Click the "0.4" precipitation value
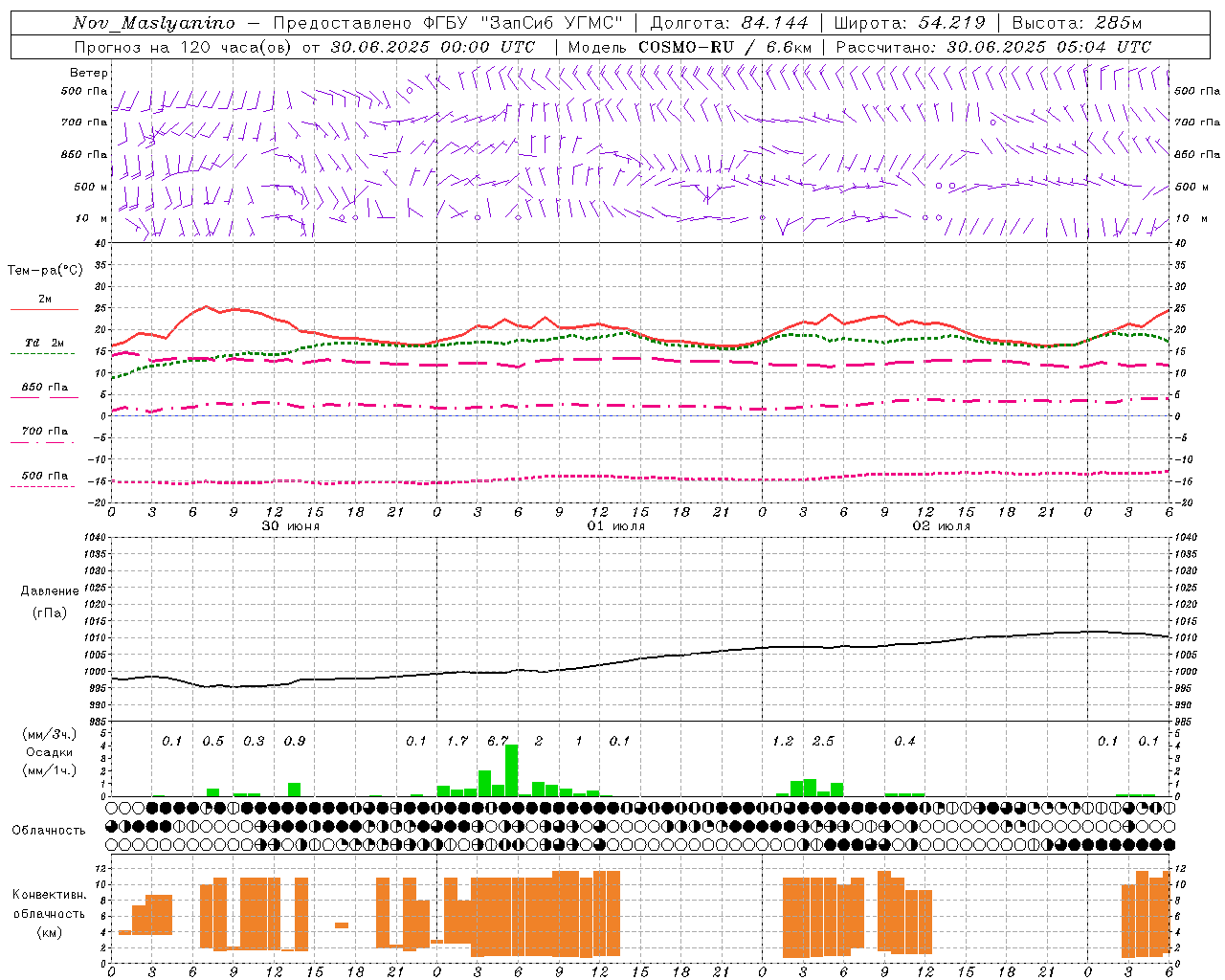Image resolution: width=1225 pixels, height=980 pixels. click(x=904, y=742)
